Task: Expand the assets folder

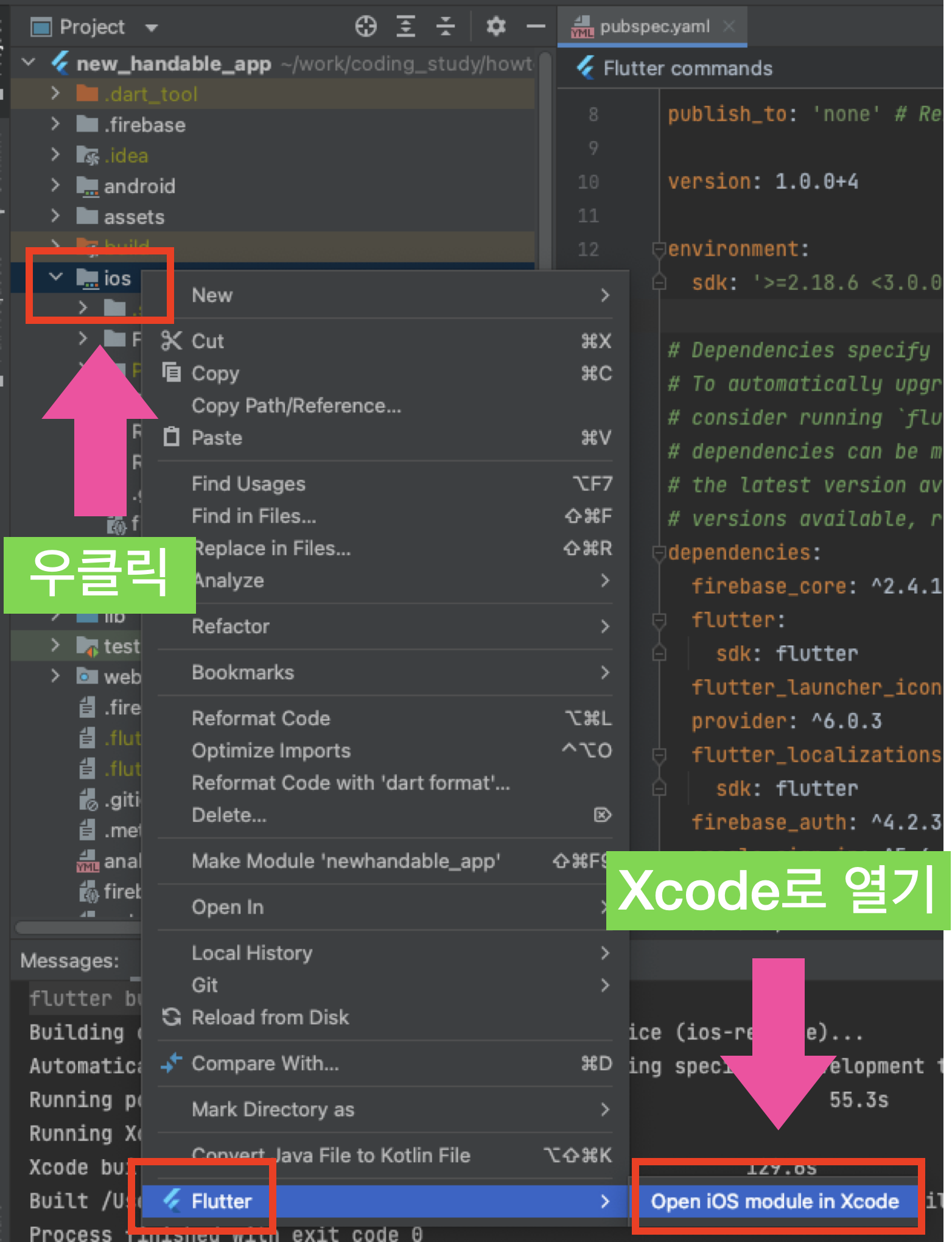Action: pos(55,216)
